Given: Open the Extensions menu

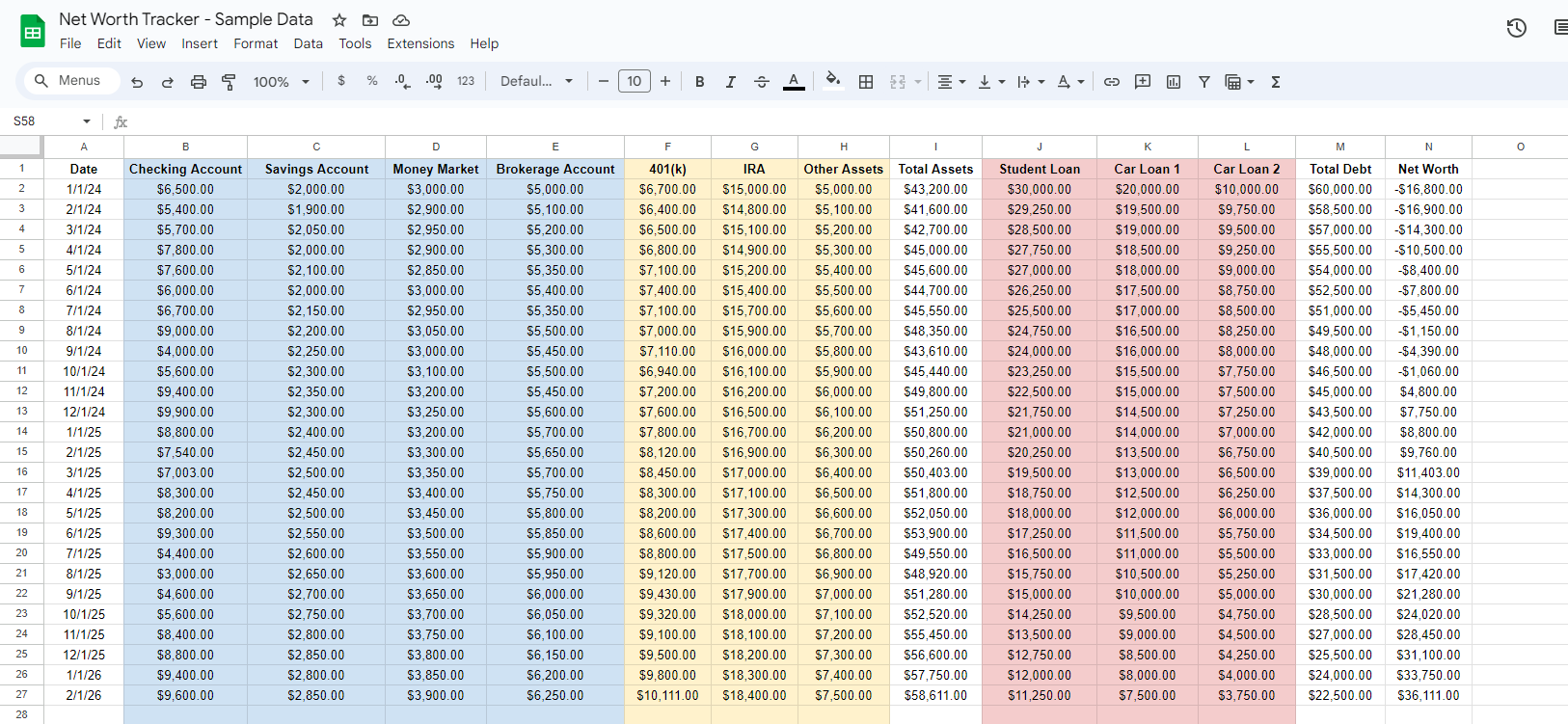Looking at the screenshot, I should pyautogui.click(x=420, y=43).
